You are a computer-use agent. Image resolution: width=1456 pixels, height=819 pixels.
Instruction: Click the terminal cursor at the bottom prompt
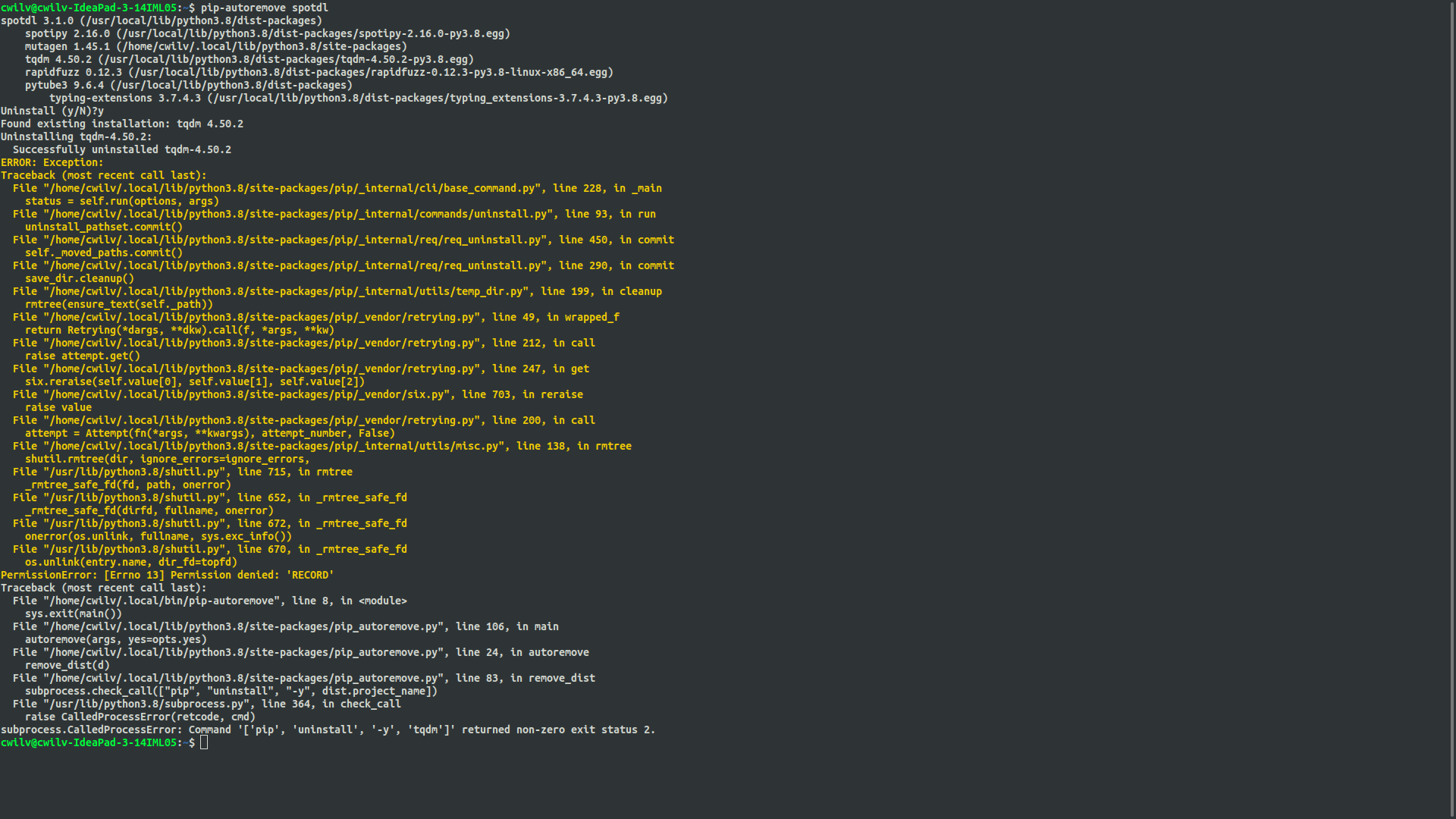(x=204, y=742)
